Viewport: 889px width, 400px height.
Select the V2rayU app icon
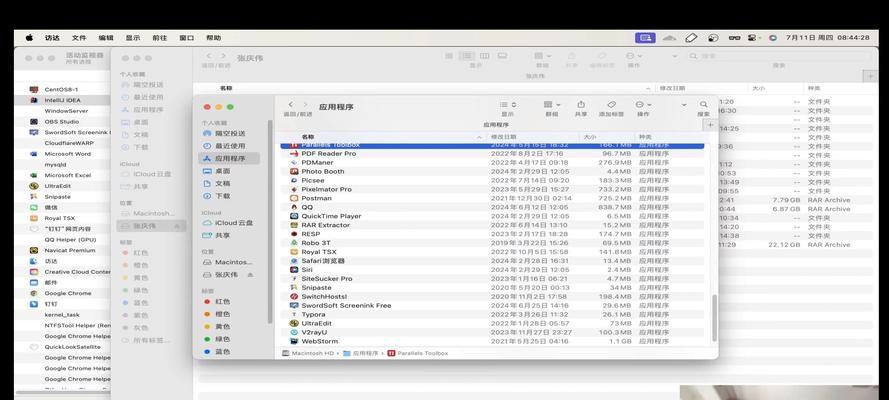pos(294,332)
